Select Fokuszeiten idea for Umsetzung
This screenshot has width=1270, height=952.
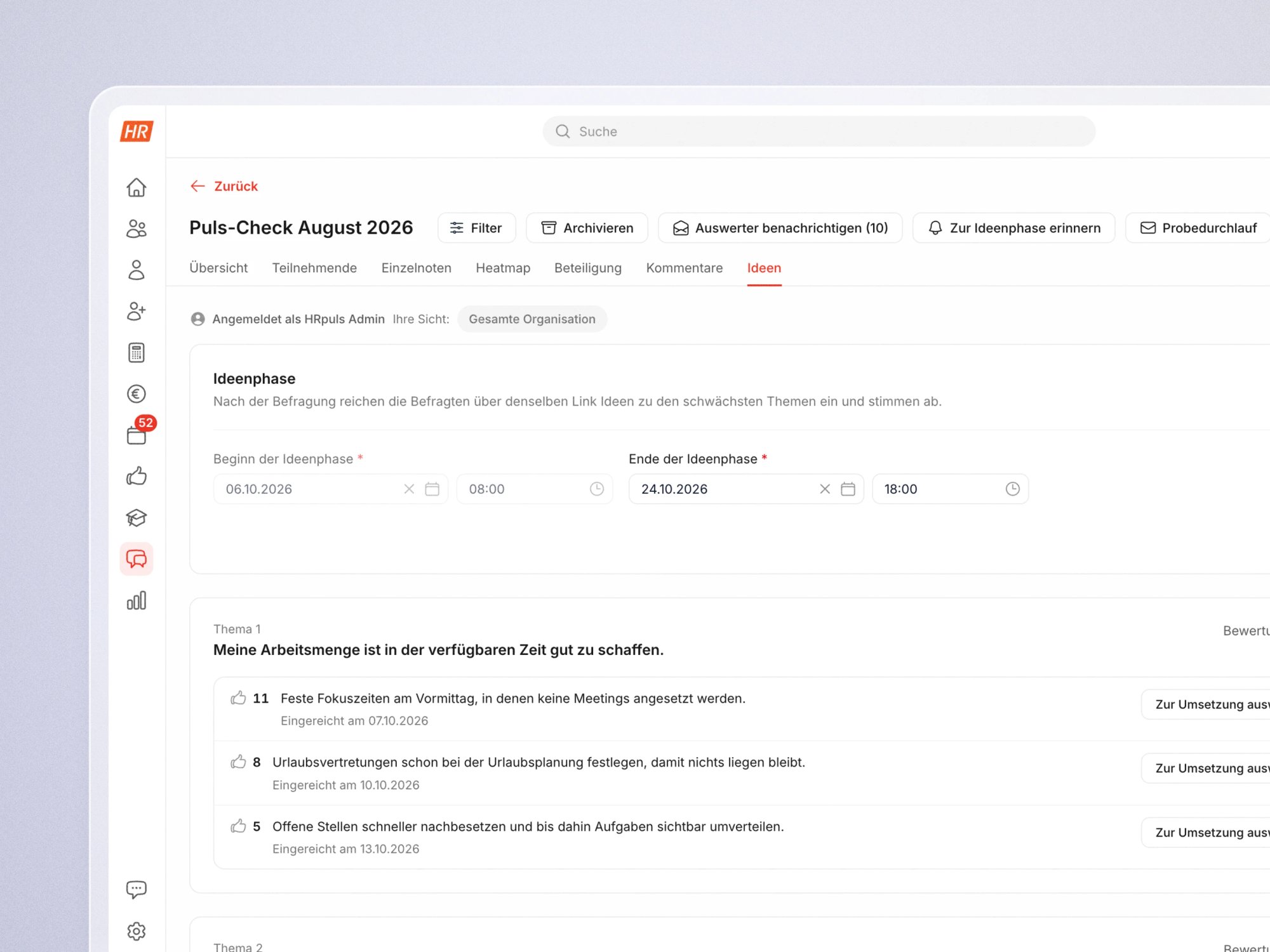tap(1205, 704)
